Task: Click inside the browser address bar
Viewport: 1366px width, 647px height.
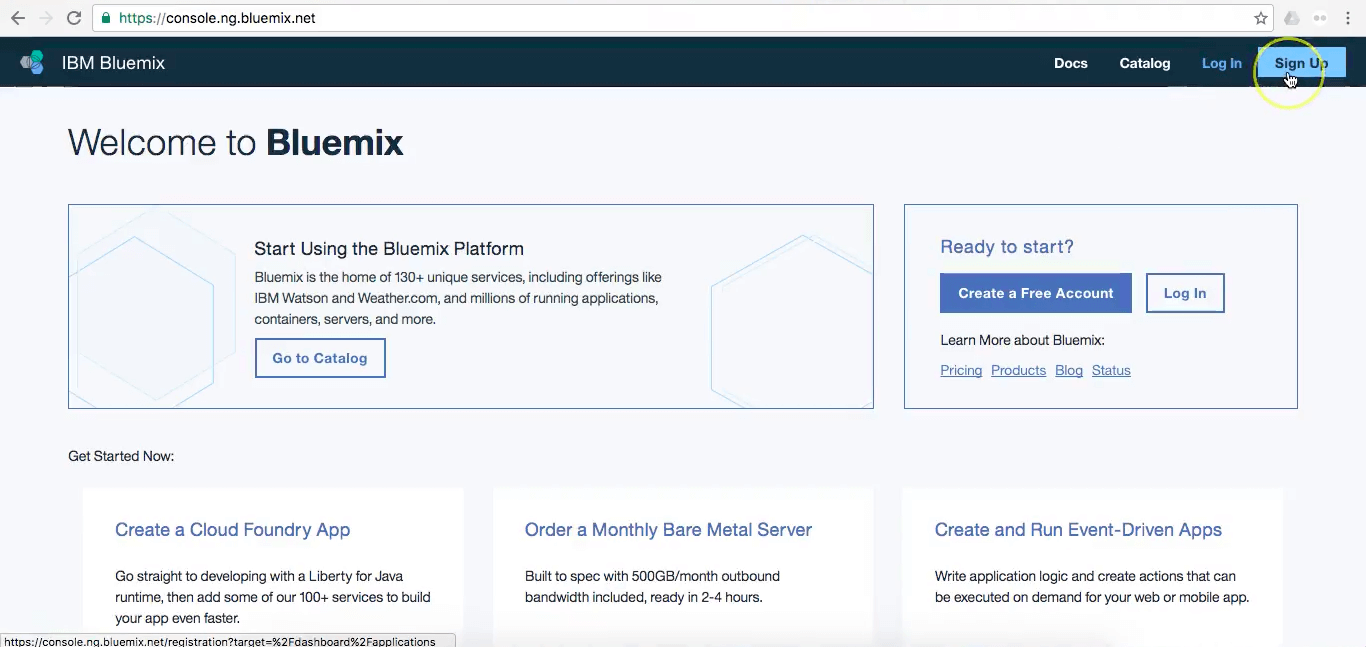Action: (x=400, y=17)
